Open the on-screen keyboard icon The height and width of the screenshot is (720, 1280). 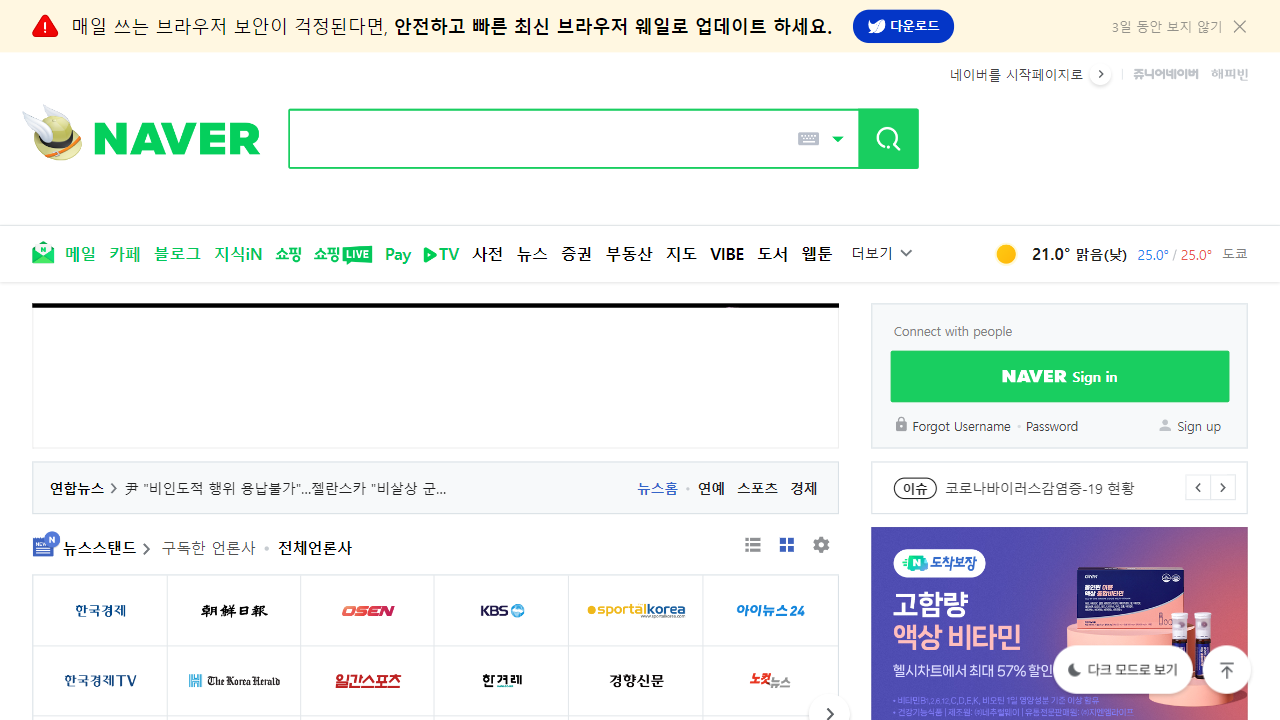pos(808,139)
